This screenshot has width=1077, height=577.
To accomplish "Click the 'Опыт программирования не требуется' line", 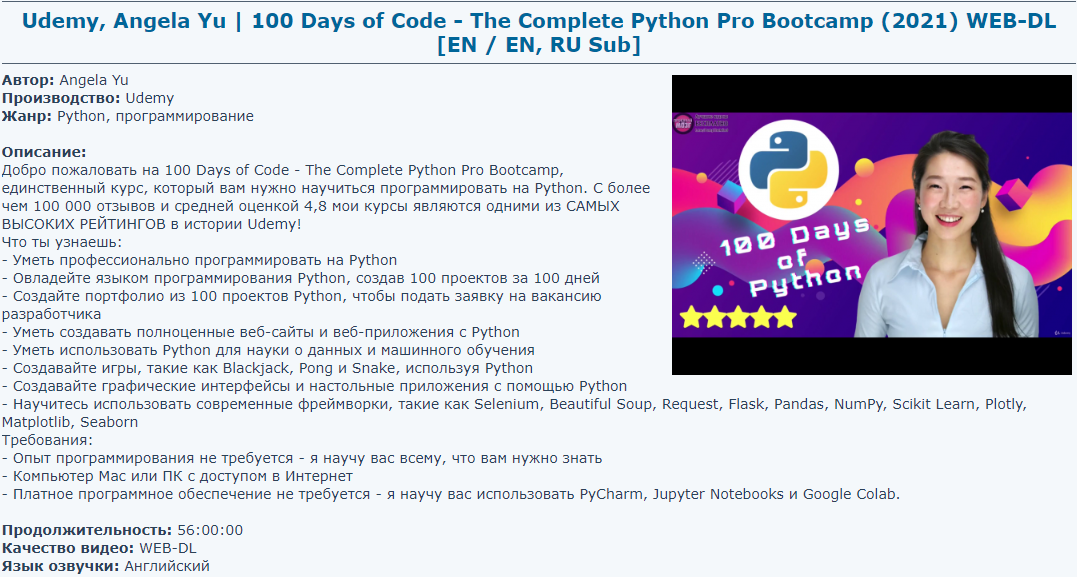I will (x=302, y=457).
